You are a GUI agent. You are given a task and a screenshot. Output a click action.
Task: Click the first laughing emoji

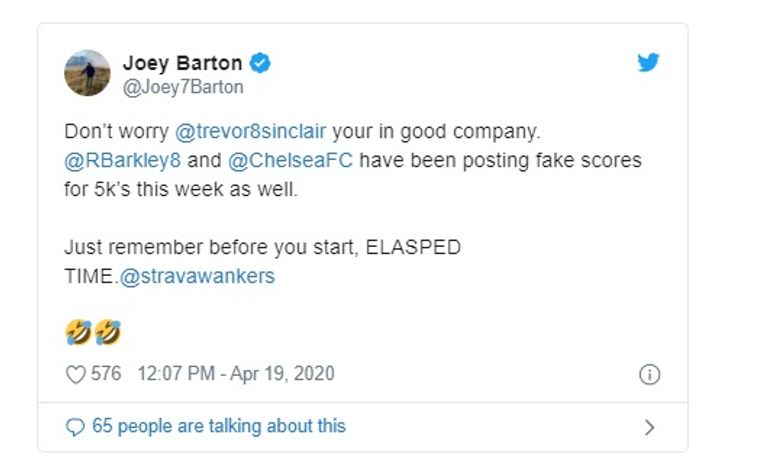[x=78, y=331]
